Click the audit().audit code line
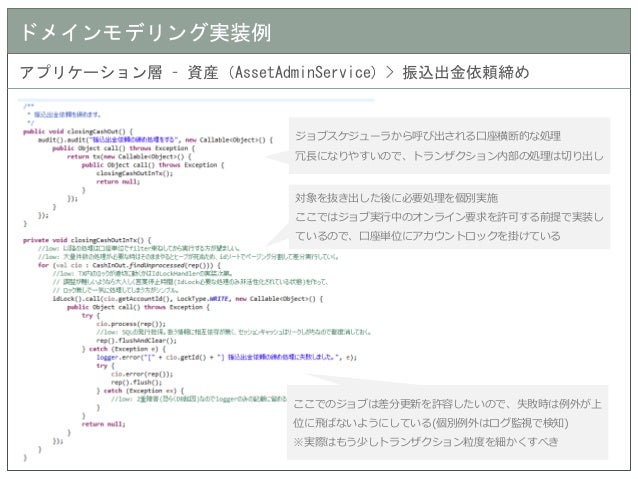The width and height of the screenshot is (638, 479). (155, 140)
